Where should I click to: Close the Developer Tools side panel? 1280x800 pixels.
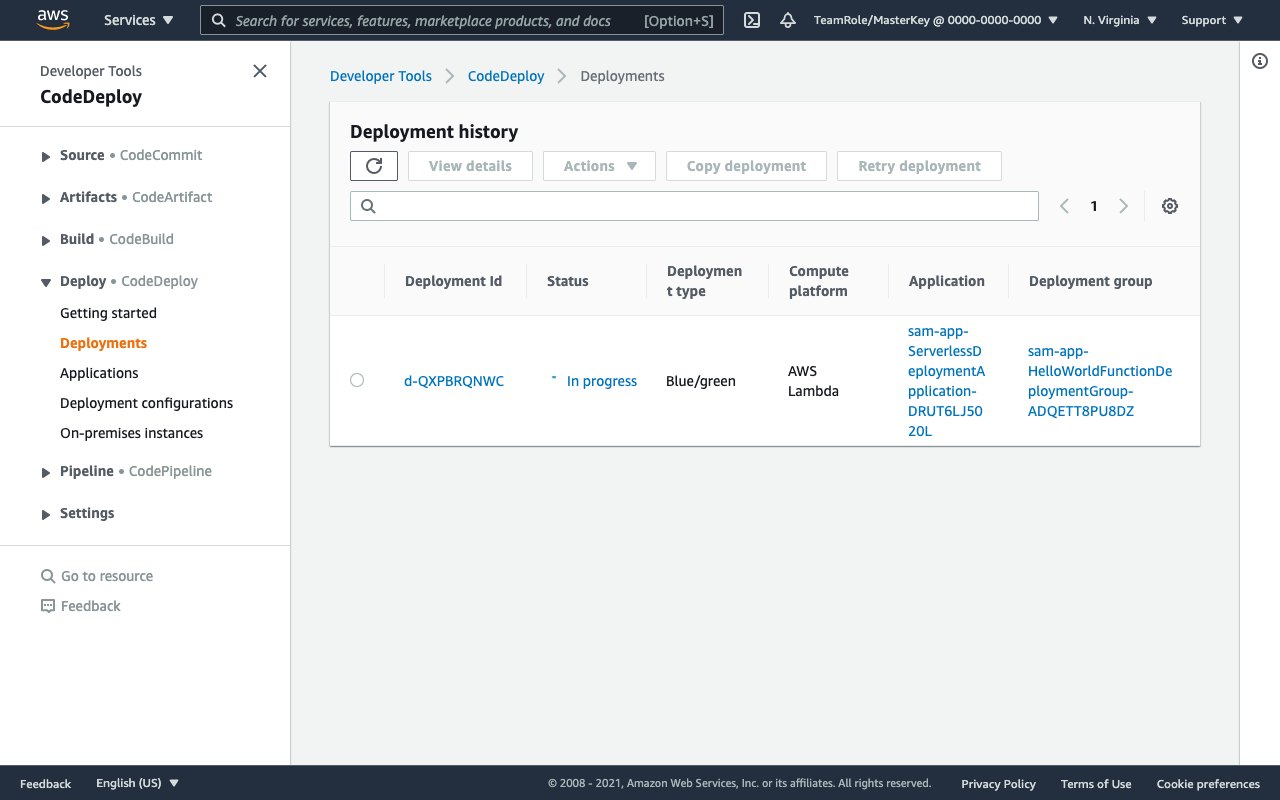point(260,71)
